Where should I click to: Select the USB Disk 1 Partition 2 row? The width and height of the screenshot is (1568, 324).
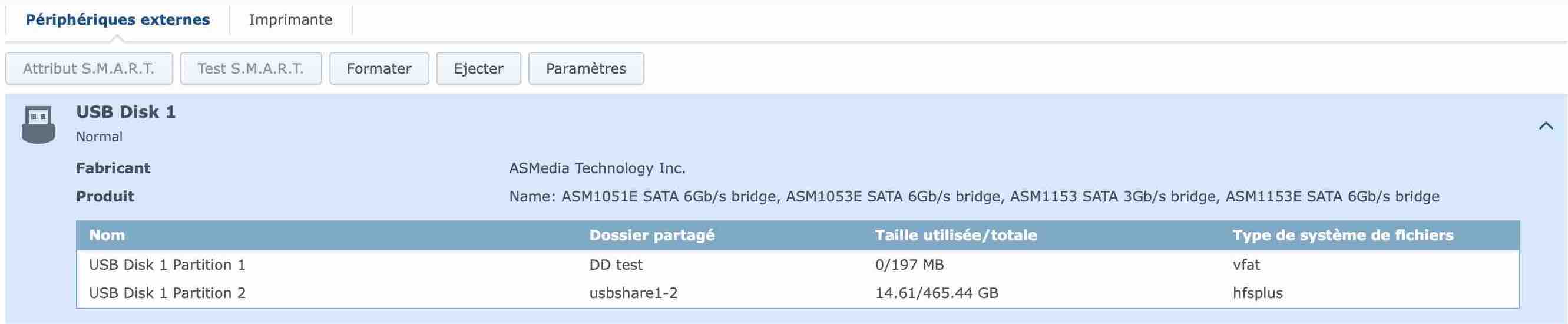click(x=167, y=293)
